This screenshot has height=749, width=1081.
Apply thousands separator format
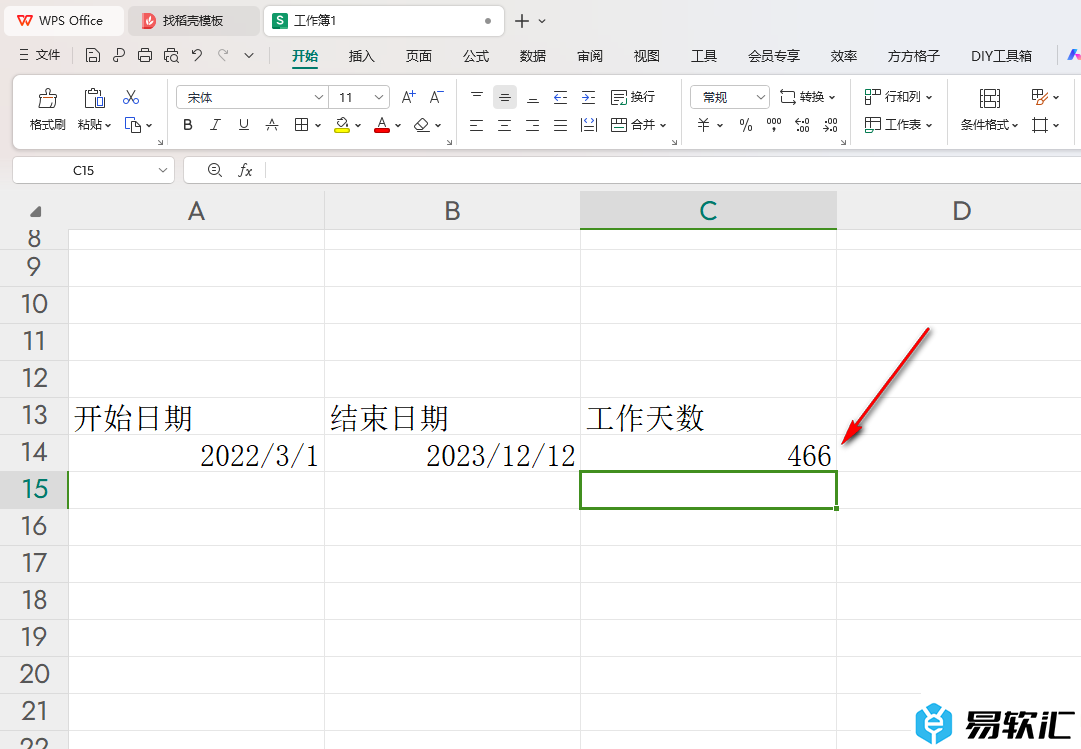(x=774, y=125)
